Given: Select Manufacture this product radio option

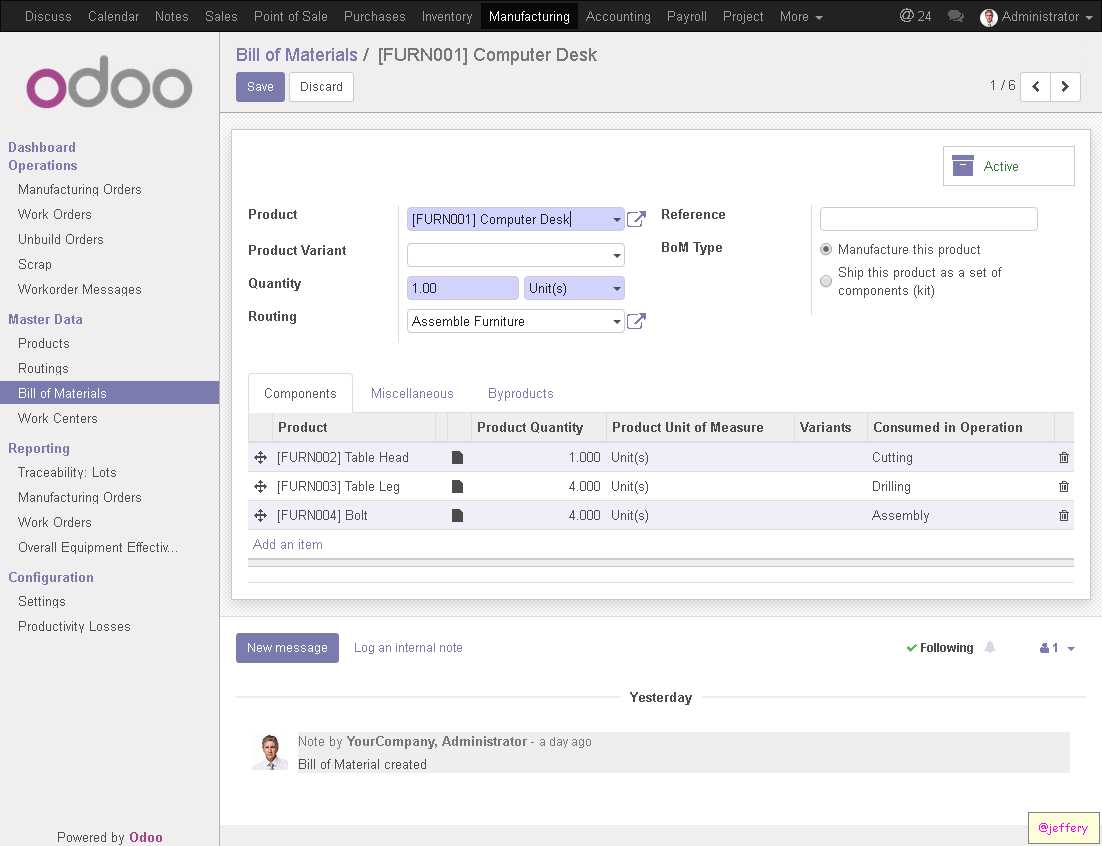Looking at the screenshot, I should [826, 249].
